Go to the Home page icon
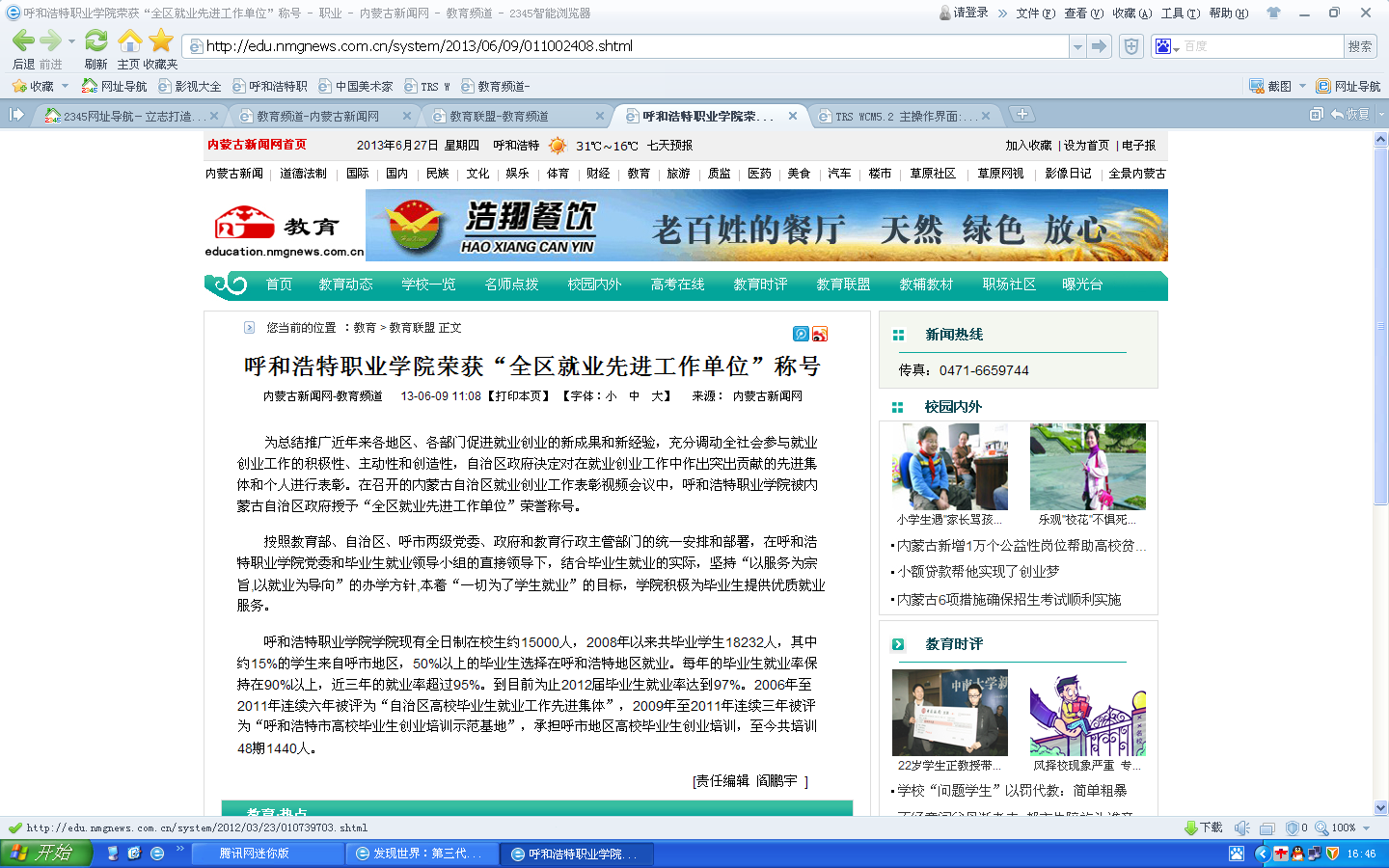The width and height of the screenshot is (1389, 868). point(129,41)
